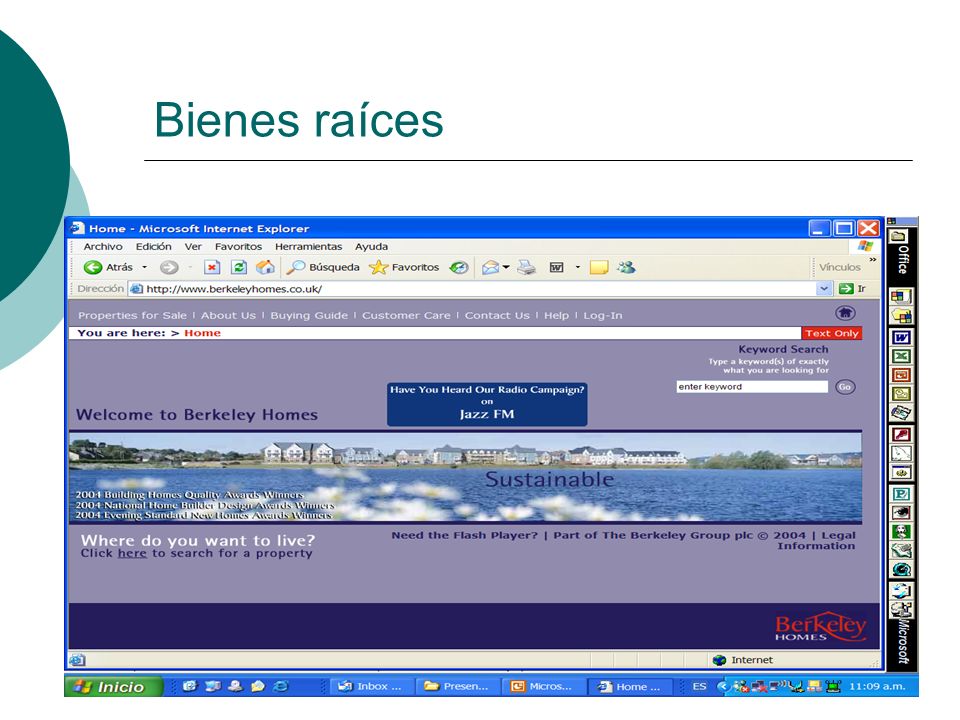Open the Log-In link
Screen dimensions: 960x720
pos(602,315)
